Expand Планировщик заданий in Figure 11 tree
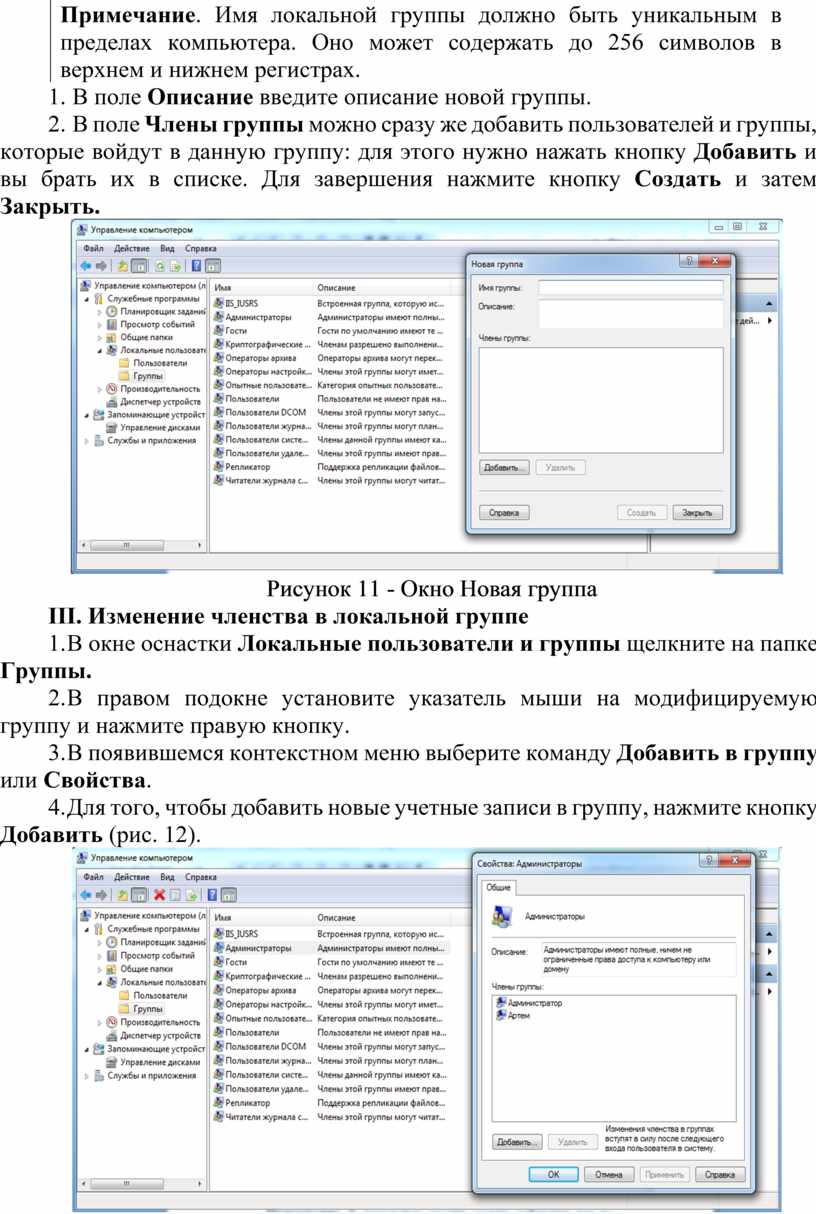This screenshot has width=816, height=1214. click(100, 311)
